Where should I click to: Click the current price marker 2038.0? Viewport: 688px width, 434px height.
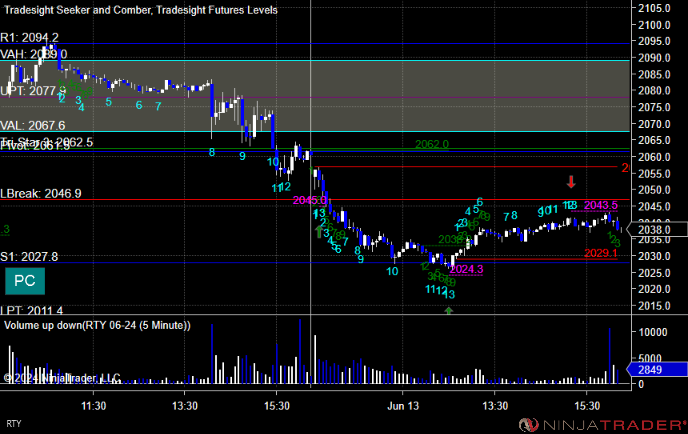pyautogui.click(x=657, y=230)
